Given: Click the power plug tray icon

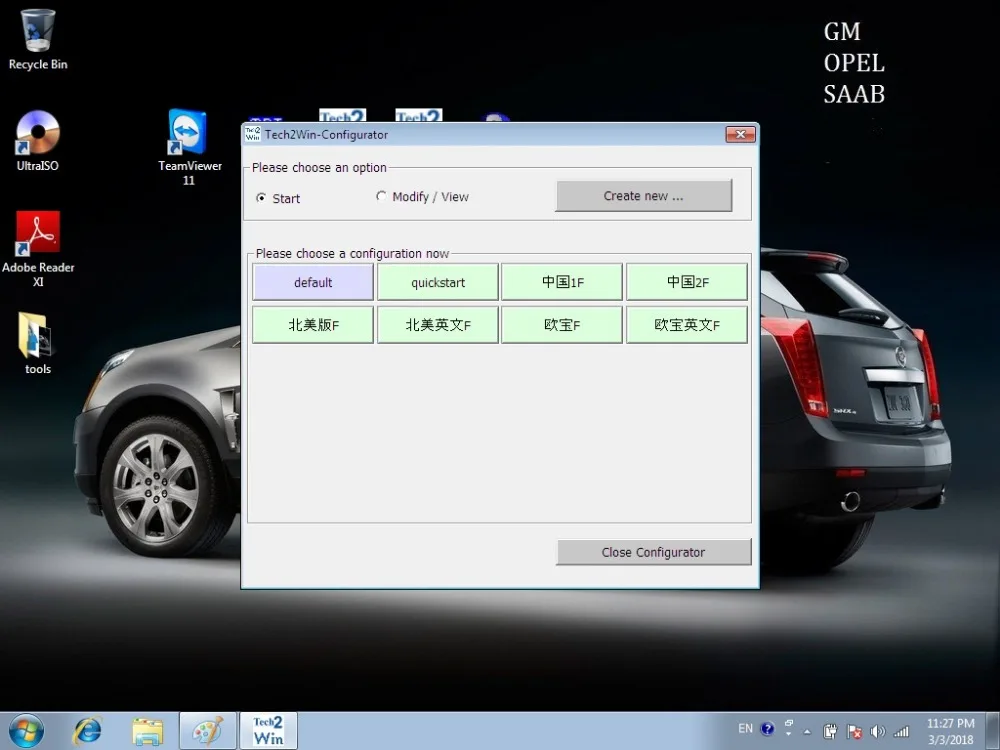Looking at the screenshot, I should click(830, 732).
